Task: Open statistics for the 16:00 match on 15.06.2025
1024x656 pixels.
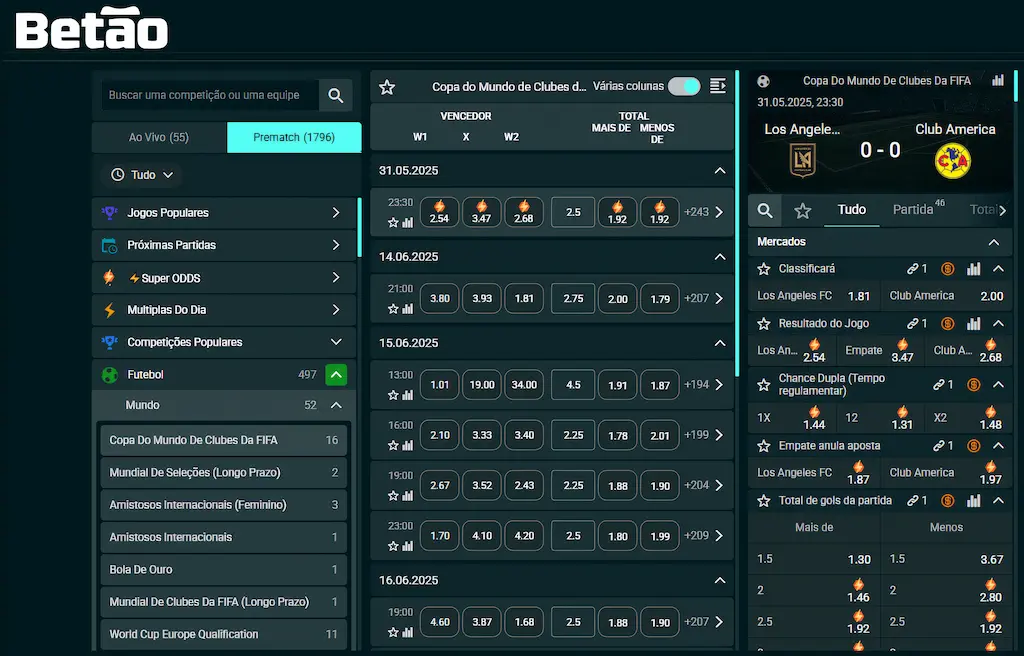Action: point(408,446)
